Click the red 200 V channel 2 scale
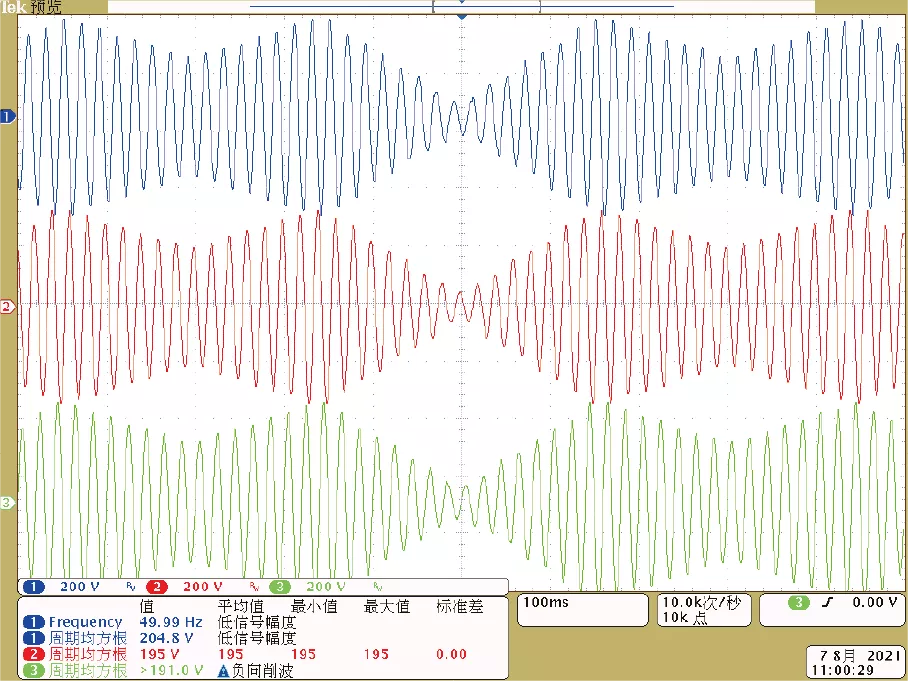 (x=203, y=587)
